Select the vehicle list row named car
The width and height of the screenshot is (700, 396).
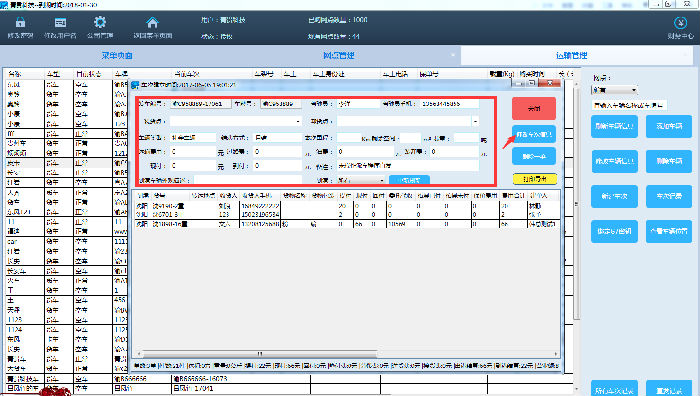(67, 241)
